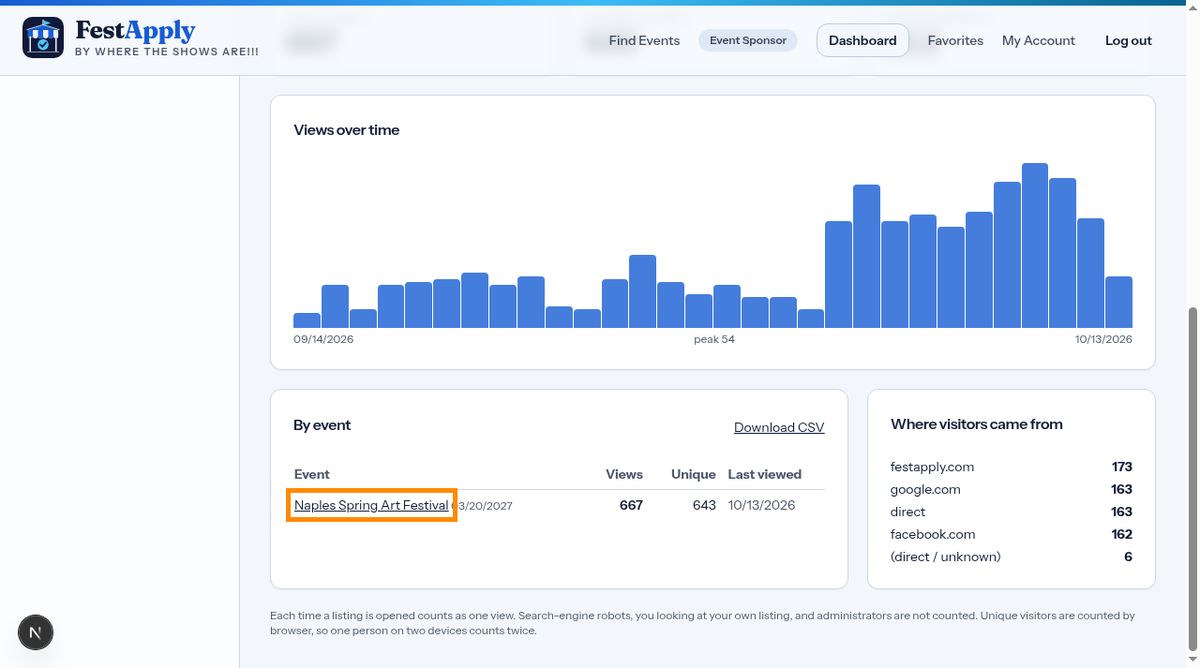Click the "Event" column header
This screenshot has width=1200, height=668.
coord(312,474)
